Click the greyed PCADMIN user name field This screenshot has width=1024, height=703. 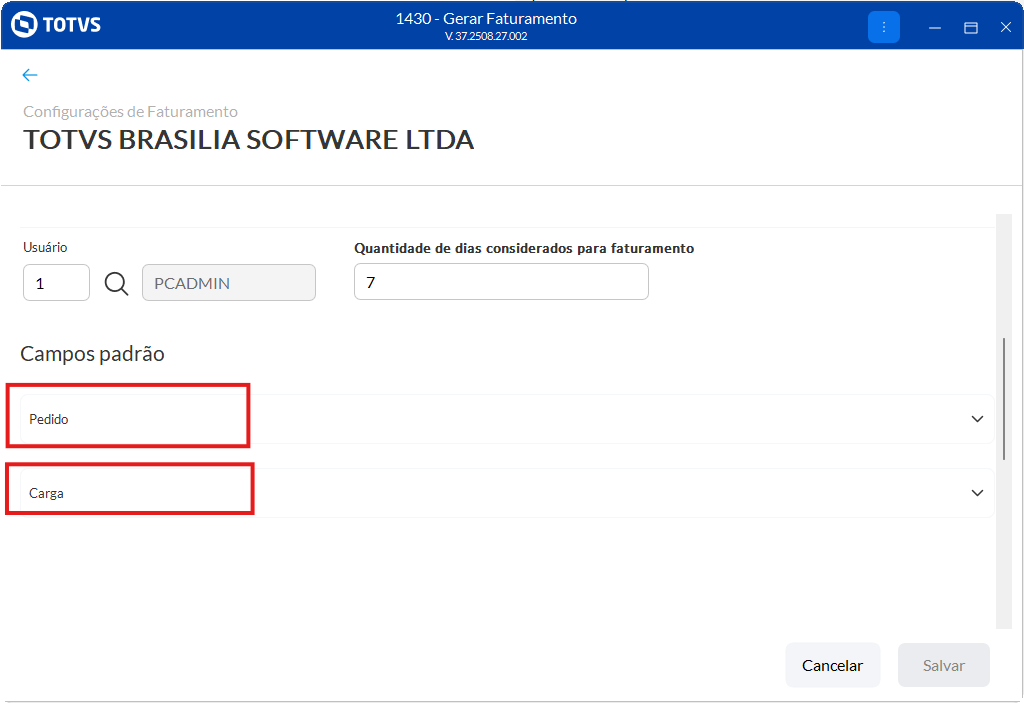pyautogui.click(x=229, y=283)
